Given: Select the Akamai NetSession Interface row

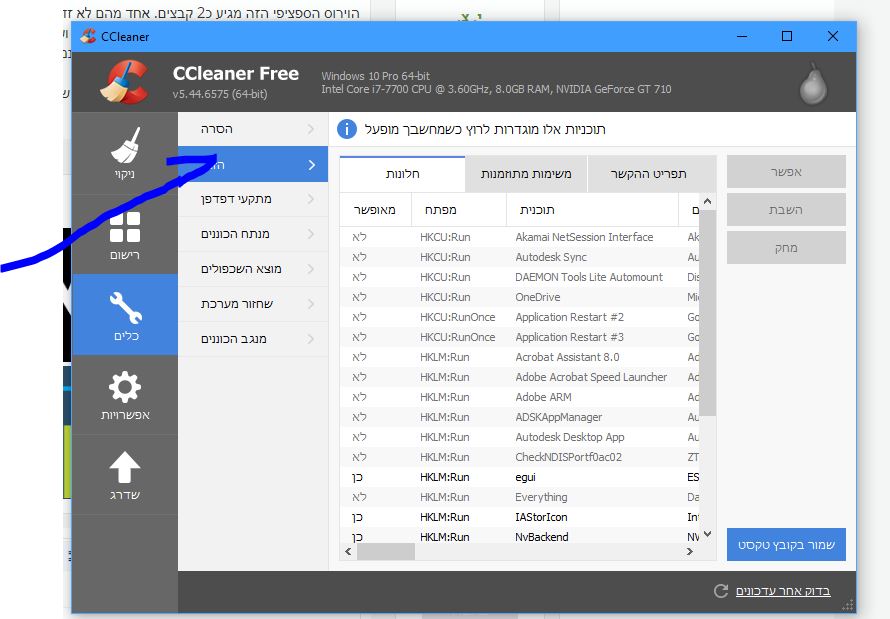Looking at the screenshot, I should (519, 237).
